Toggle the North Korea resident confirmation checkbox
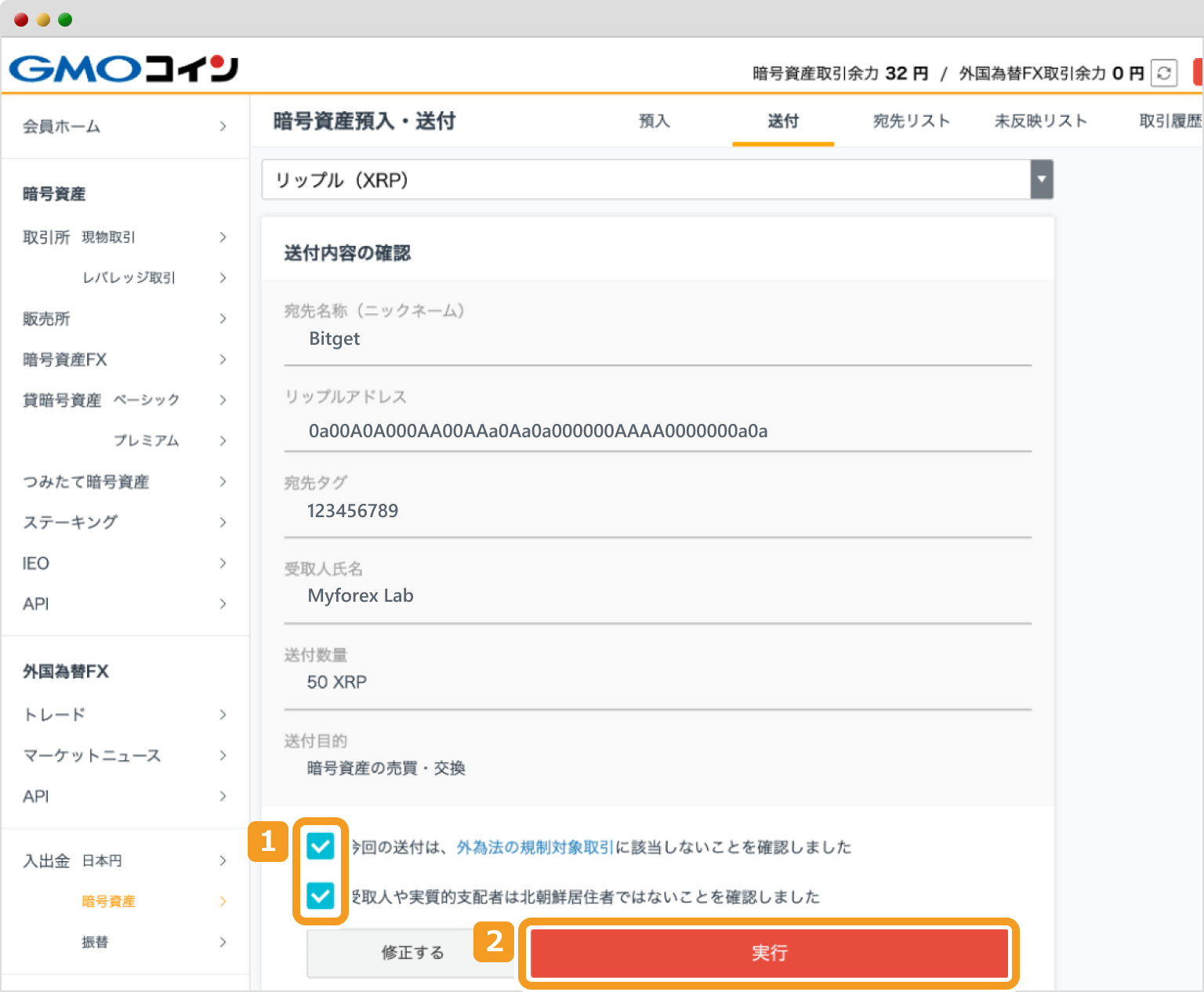This screenshot has height=992, width=1204. [320, 896]
